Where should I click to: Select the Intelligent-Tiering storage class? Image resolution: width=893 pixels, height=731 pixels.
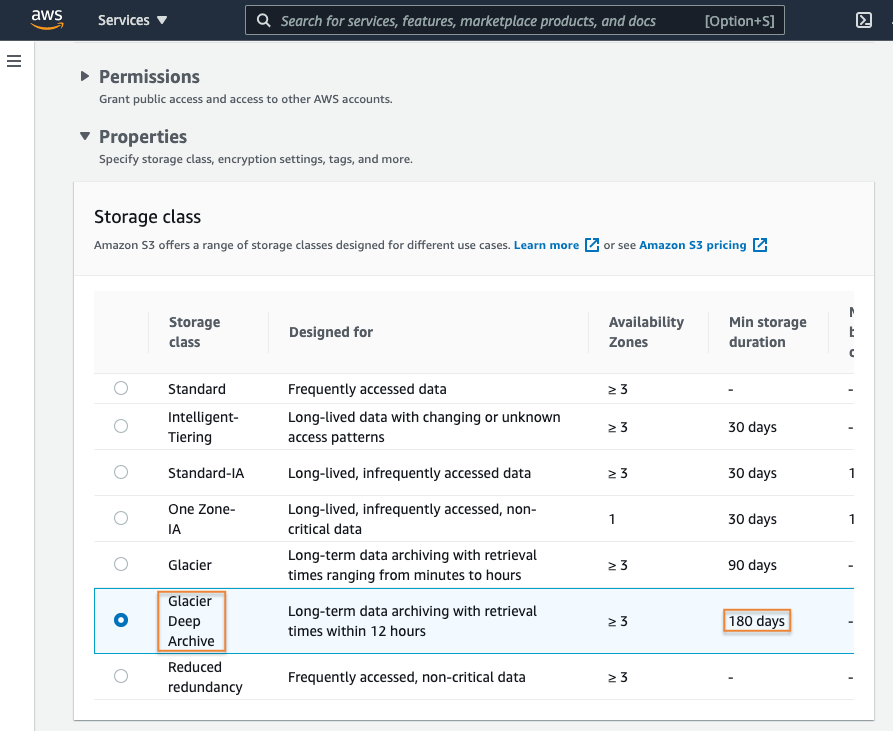[121, 426]
